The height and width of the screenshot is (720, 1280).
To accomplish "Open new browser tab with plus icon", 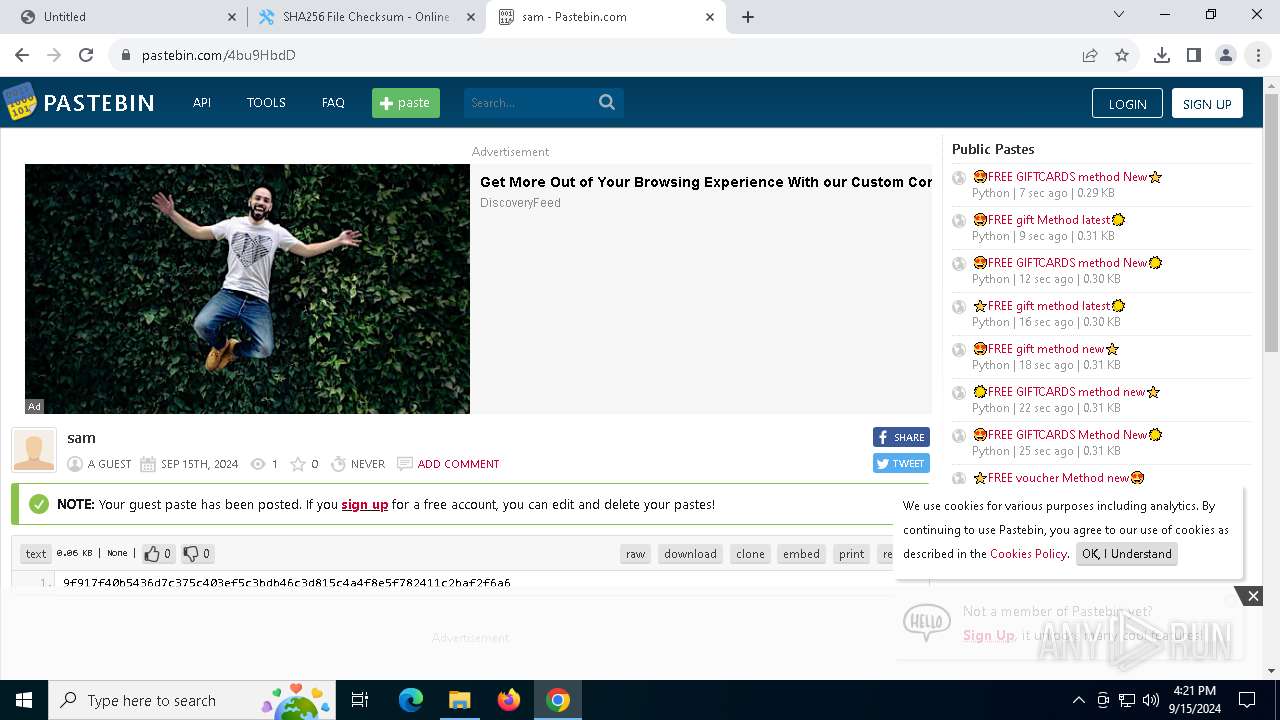I will click(747, 17).
